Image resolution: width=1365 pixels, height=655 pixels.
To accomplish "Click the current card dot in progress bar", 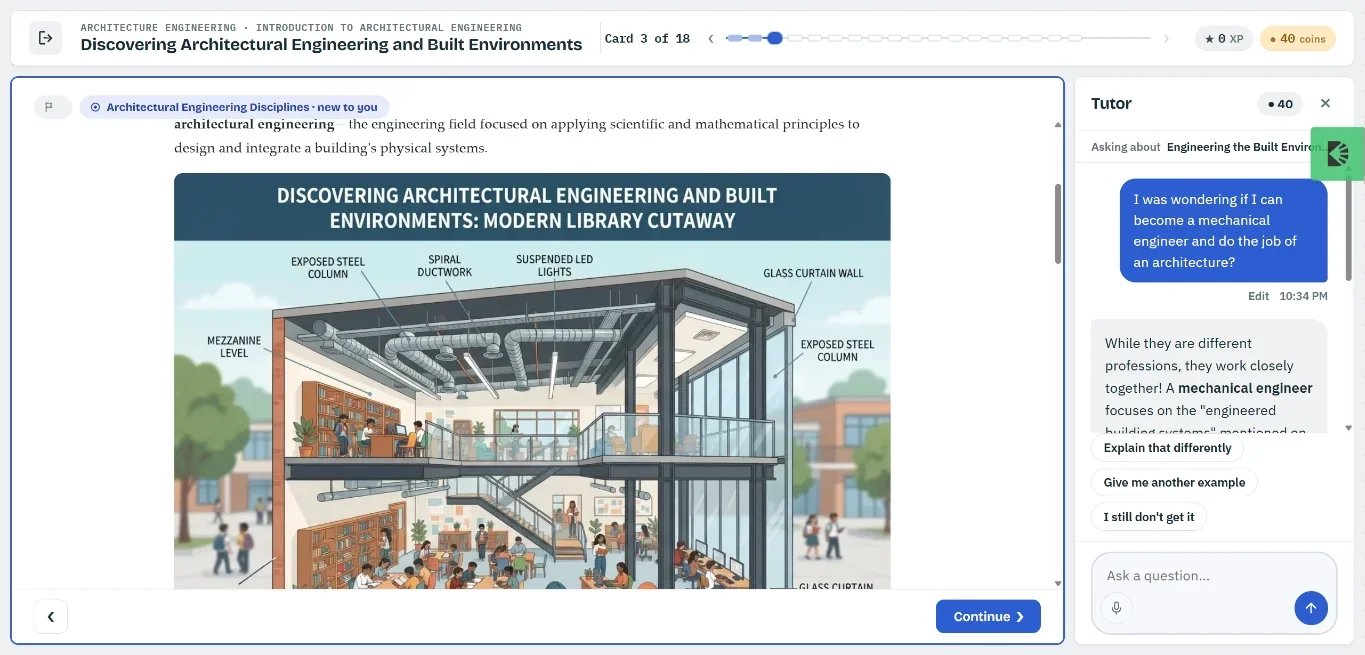I will (x=775, y=39).
